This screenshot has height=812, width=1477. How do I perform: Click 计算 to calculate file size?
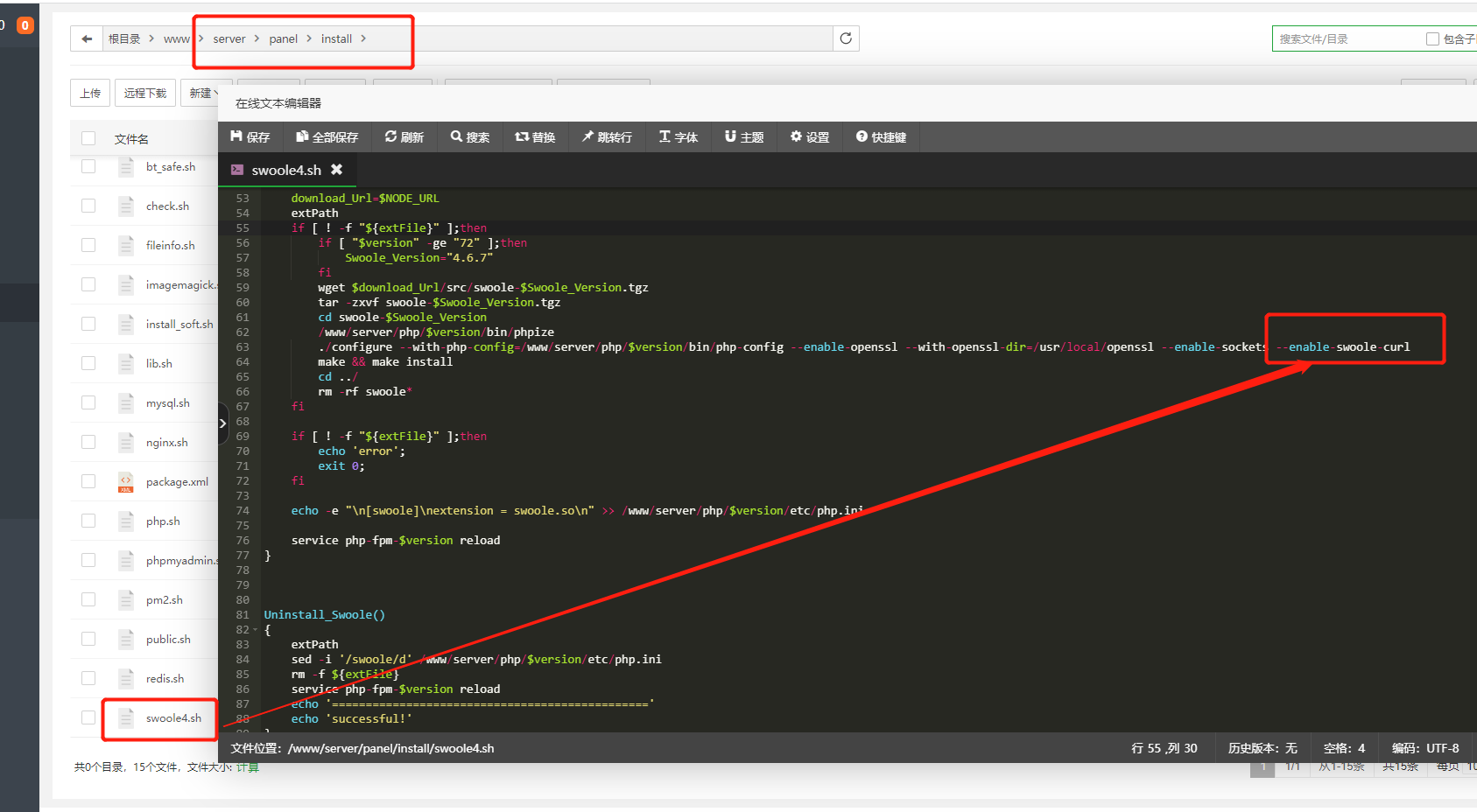click(x=247, y=767)
